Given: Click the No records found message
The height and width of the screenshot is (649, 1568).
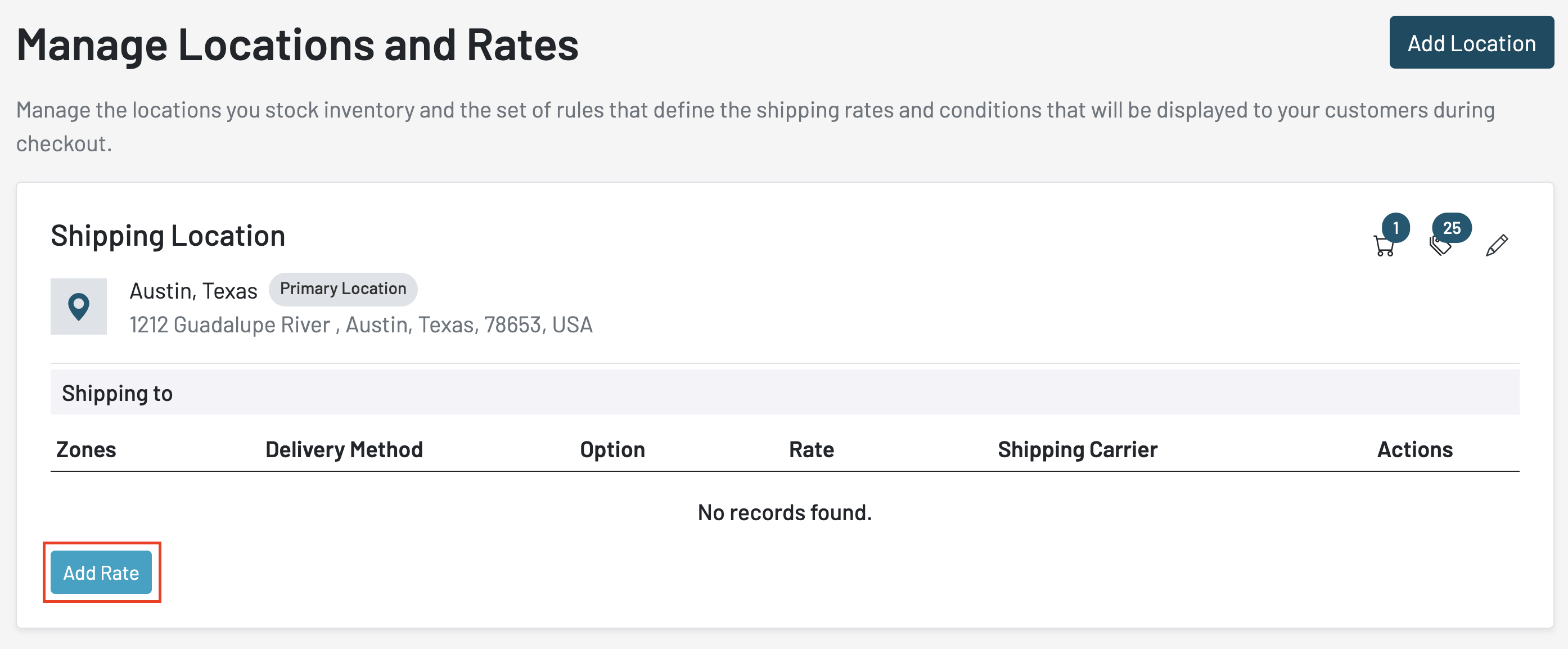Looking at the screenshot, I should point(784,513).
